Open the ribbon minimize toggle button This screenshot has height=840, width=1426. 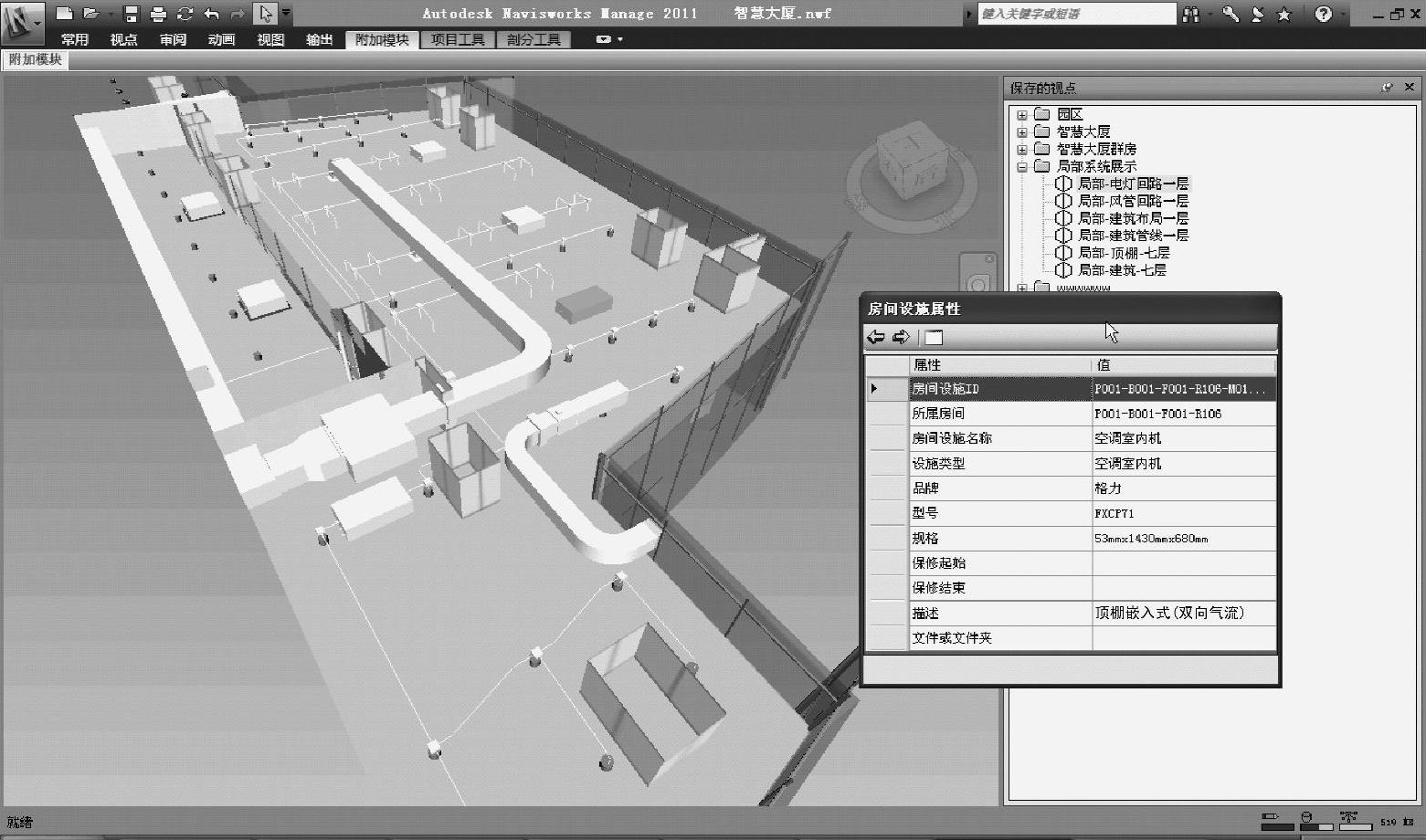[x=603, y=39]
